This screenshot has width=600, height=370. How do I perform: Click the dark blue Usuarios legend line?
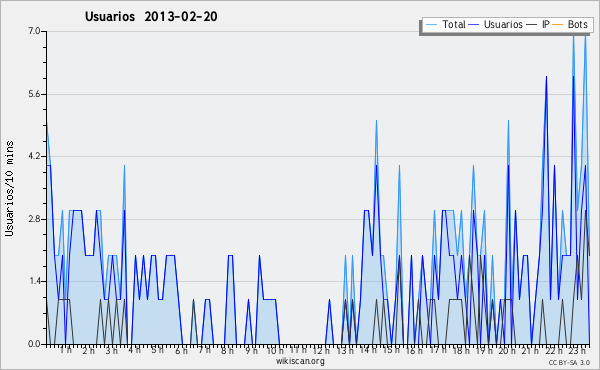tap(474, 25)
